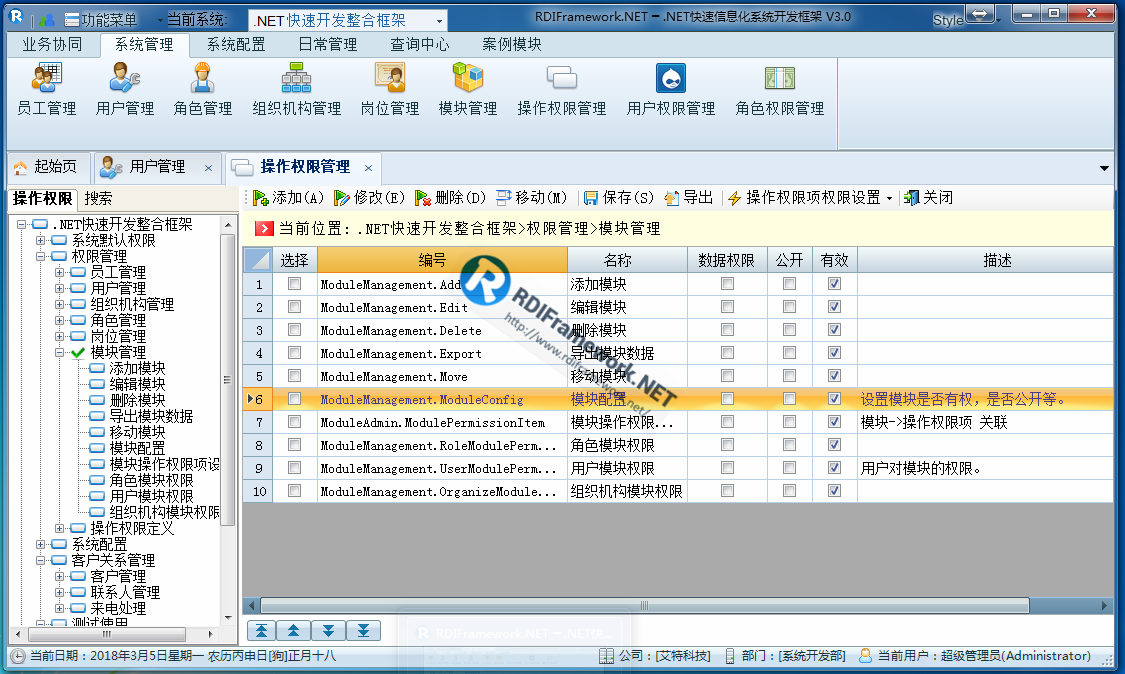Image resolution: width=1125 pixels, height=674 pixels.
Task: Collapse 客户关系管理 tree node
Action: pos(41,560)
